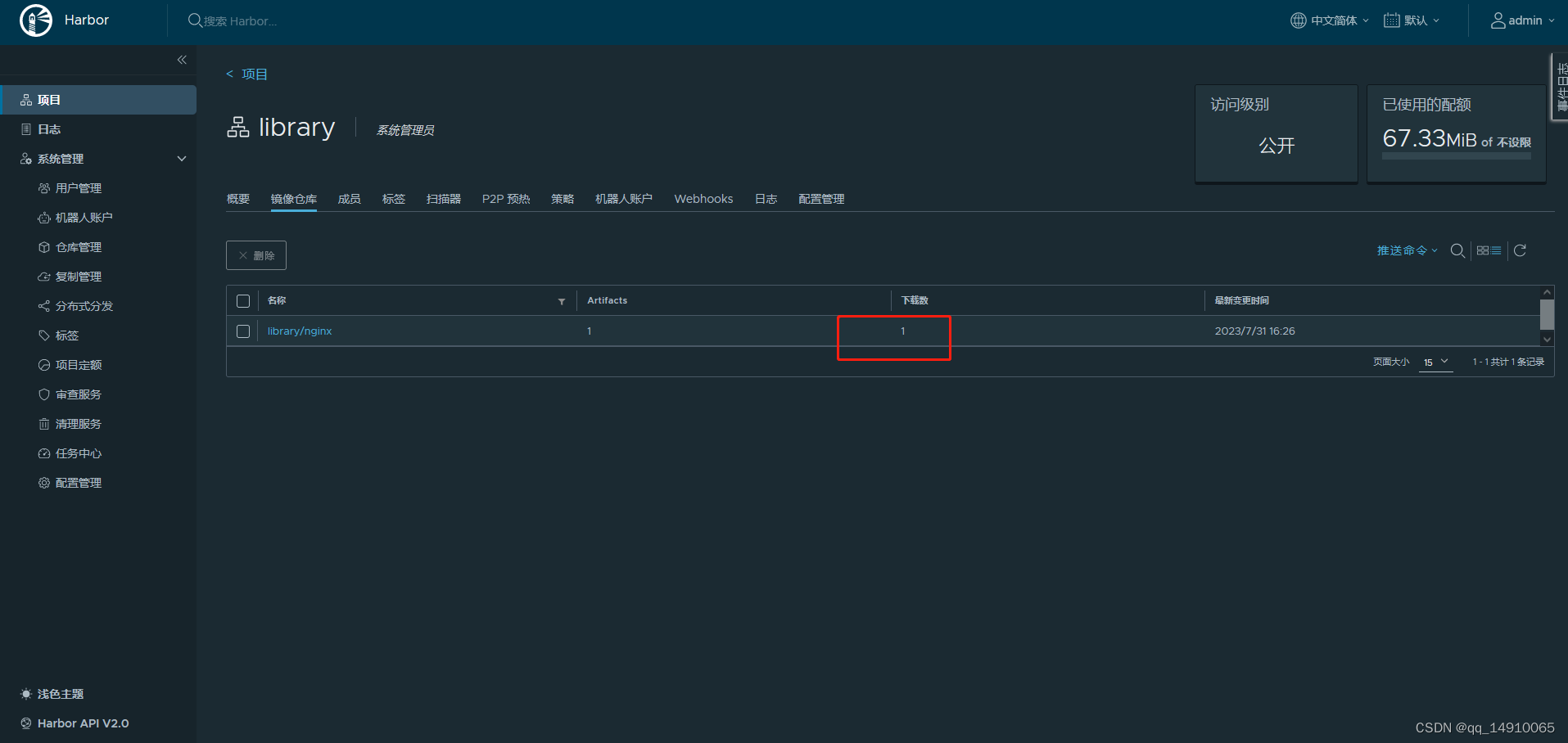Screen dimensions: 1568x743
Task: Switch to the 成员 tab
Action: pos(350,199)
